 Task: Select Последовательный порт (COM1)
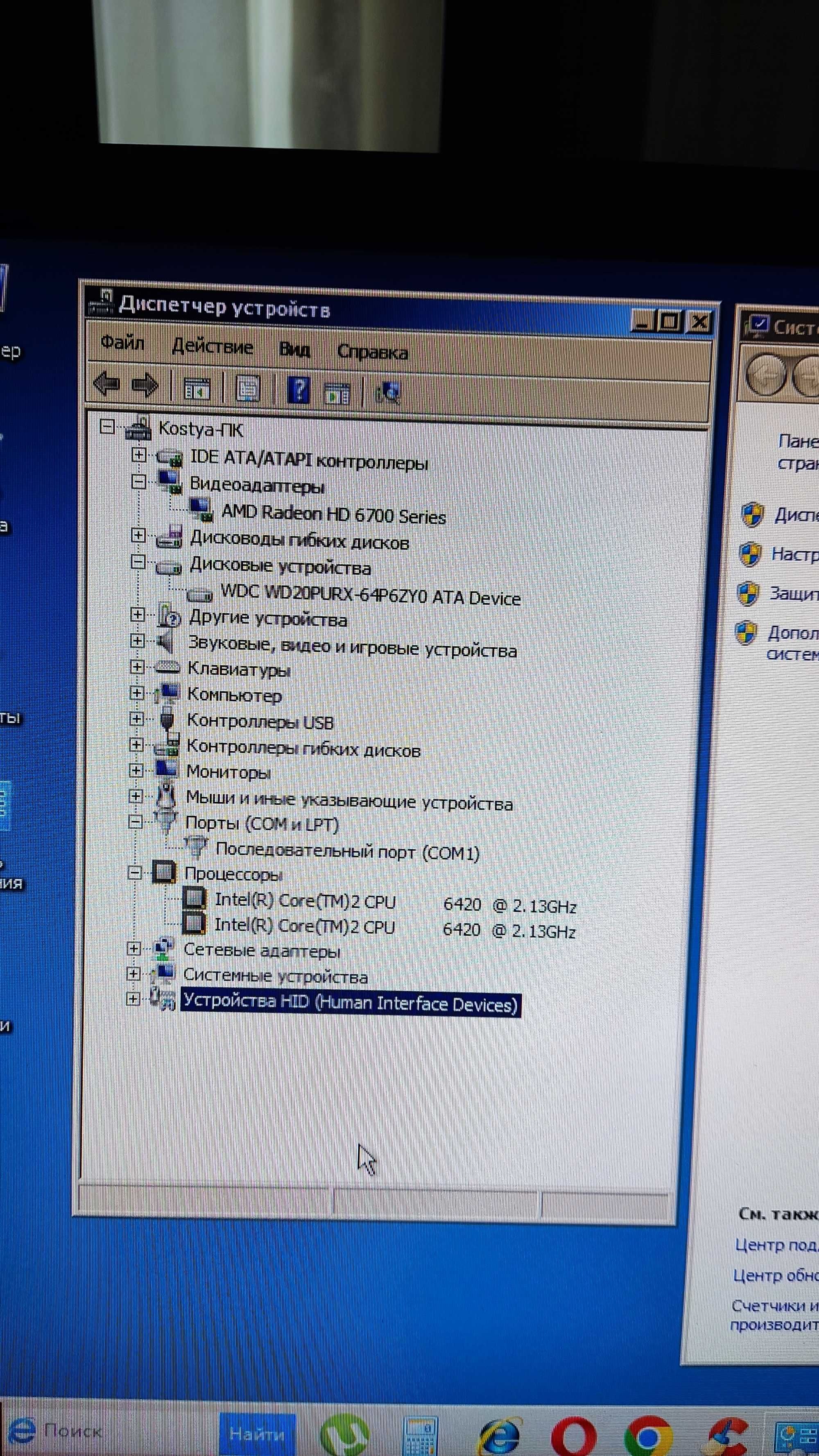347,852
